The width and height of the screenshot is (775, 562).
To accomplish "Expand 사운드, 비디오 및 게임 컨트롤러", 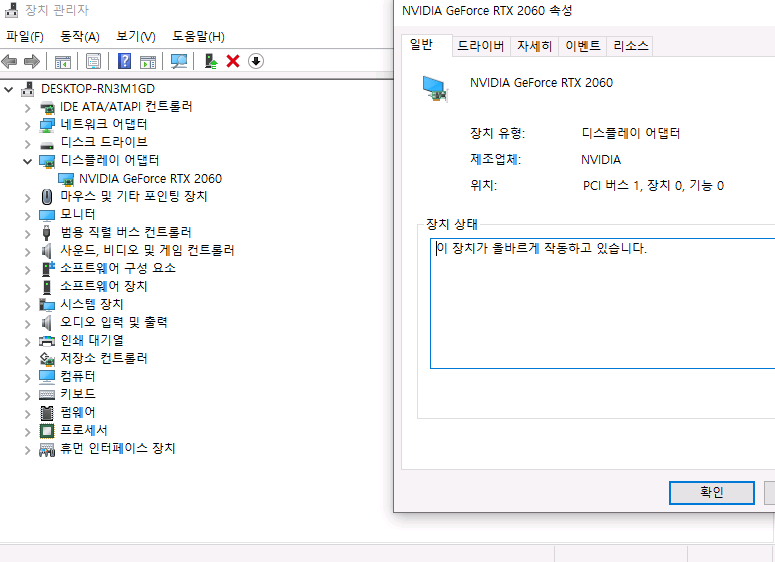I will pyautogui.click(x=28, y=252).
